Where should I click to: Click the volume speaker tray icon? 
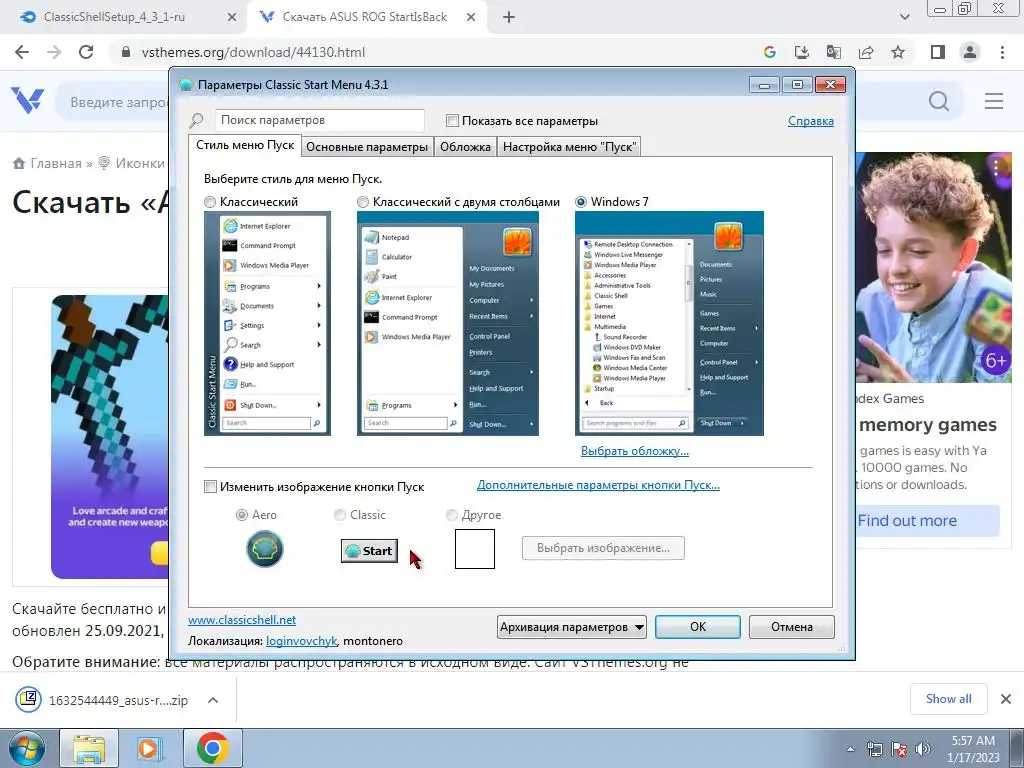coord(923,749)
